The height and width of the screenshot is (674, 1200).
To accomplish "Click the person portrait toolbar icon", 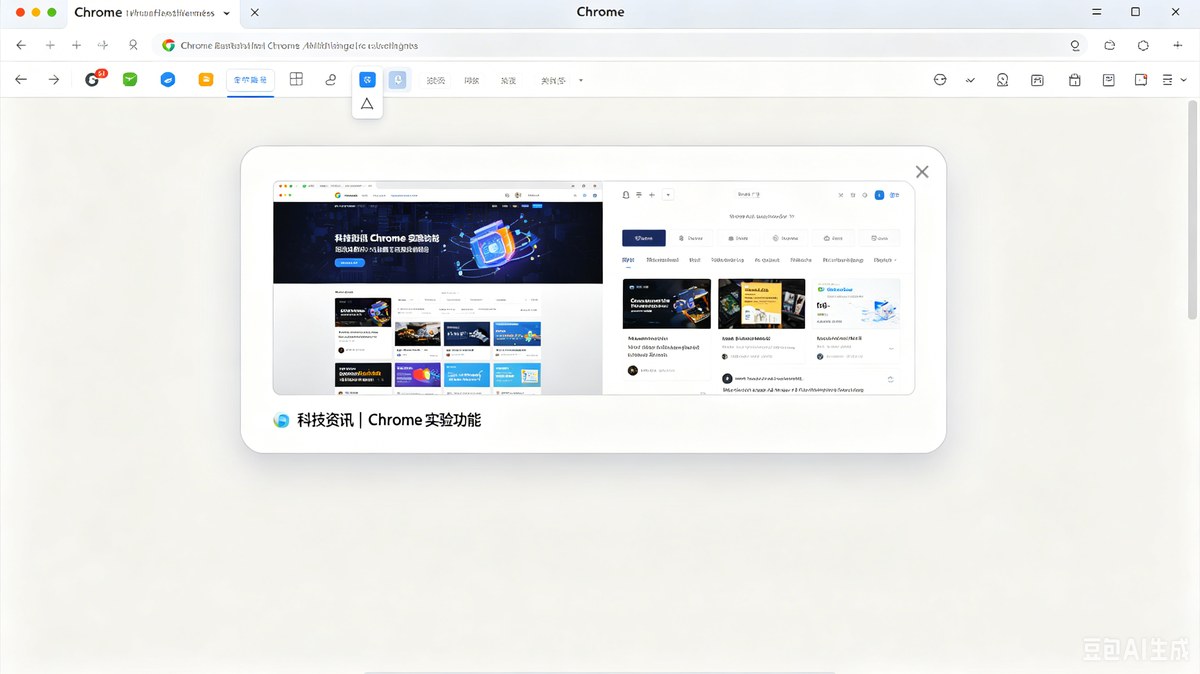I will (x=1002, y=80).
